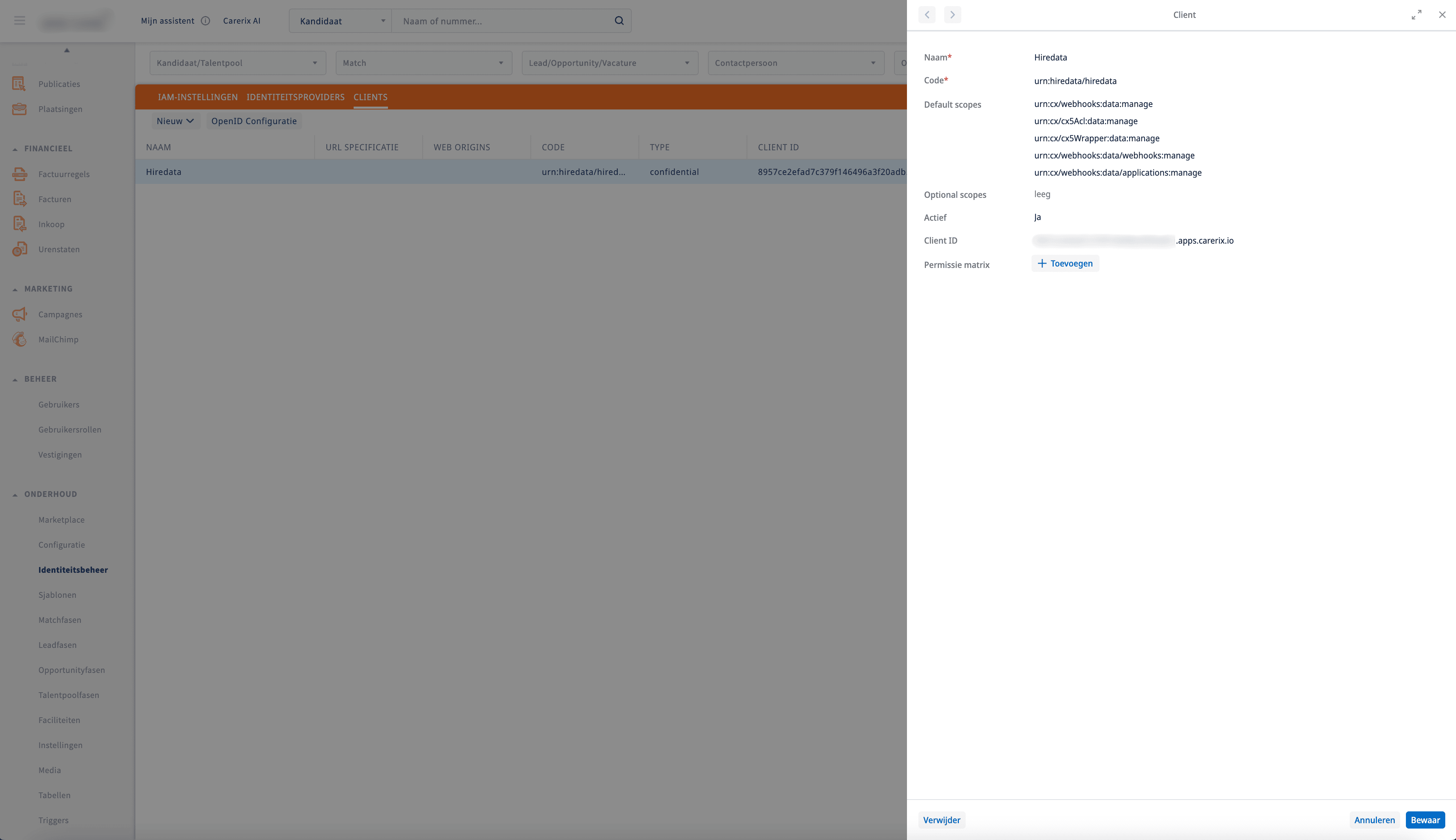The width and height of the screenshot is (1456, 840).
Task: Click the Bewaar button
Action: (x=1425, y=820)
